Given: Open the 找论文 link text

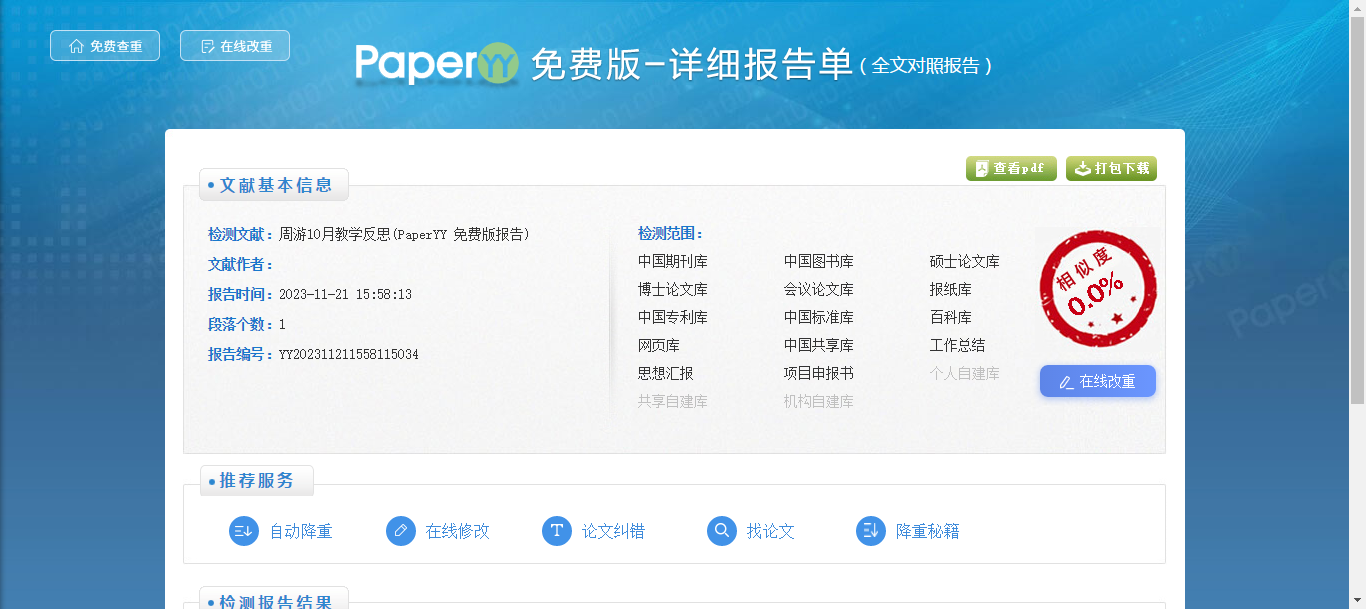Looking at the screenshot, I should click(771, 532).
